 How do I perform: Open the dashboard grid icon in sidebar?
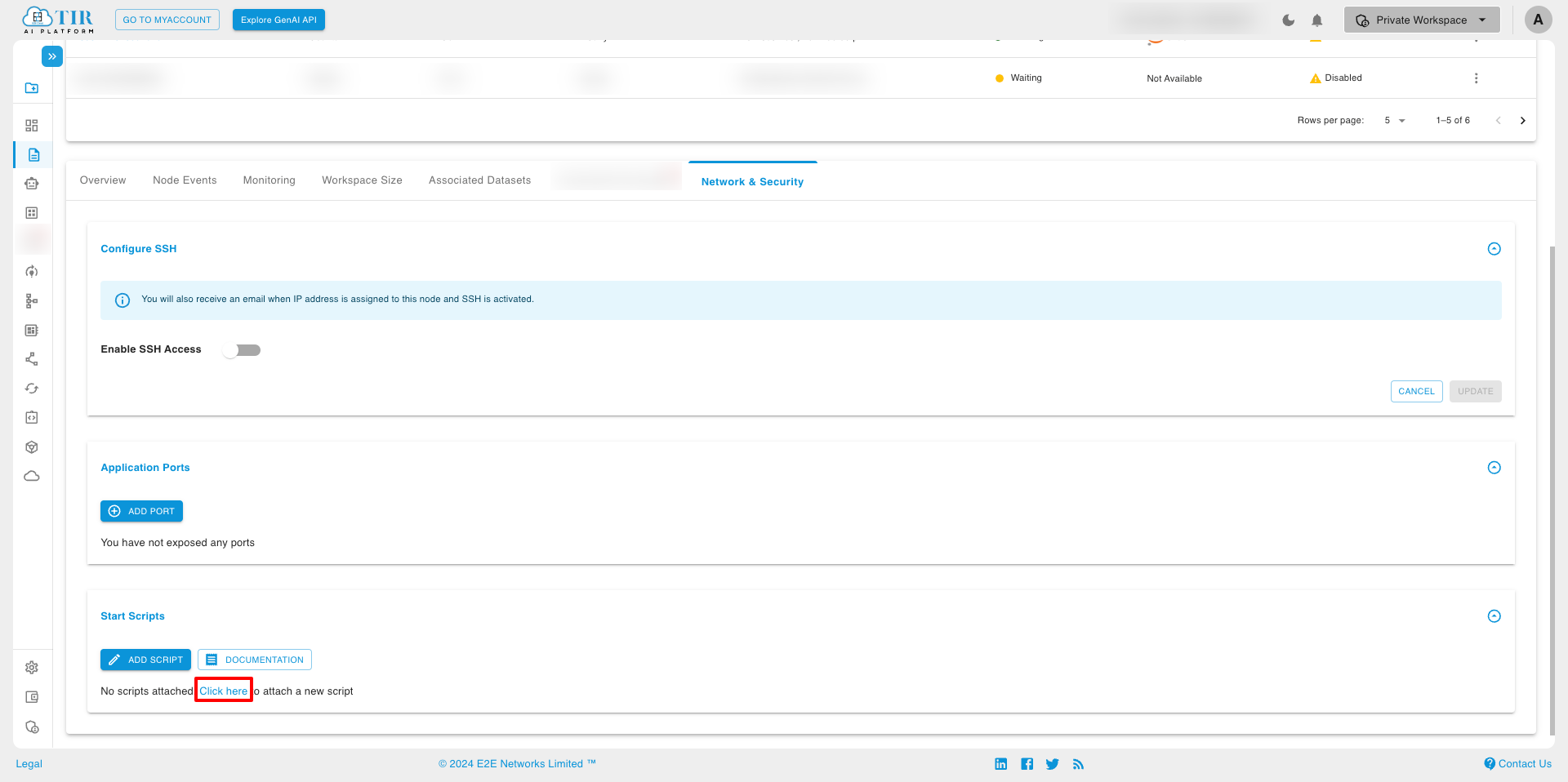point(32,126)
